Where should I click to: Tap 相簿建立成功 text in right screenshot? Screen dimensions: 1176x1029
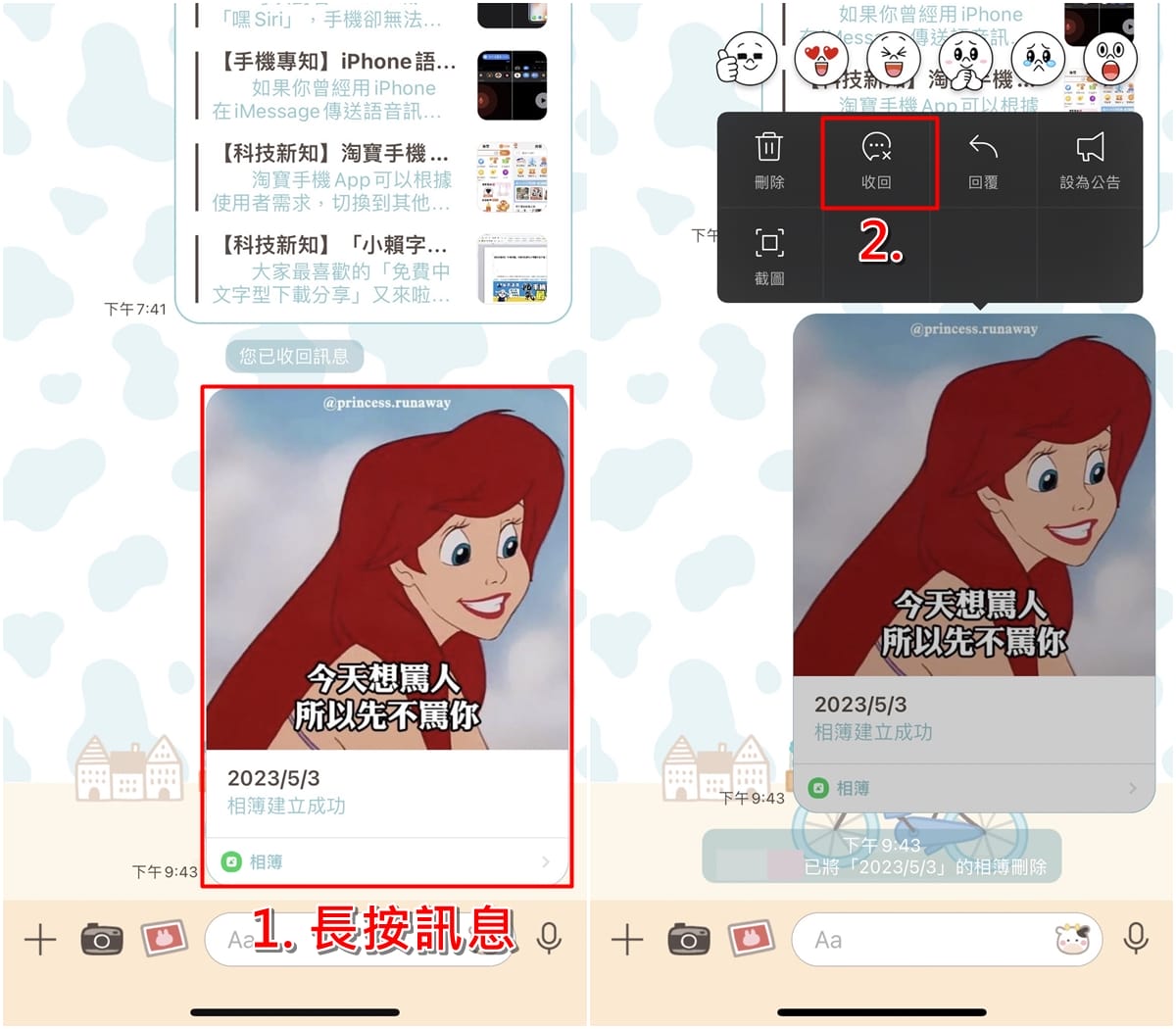[x=873, y=732]
